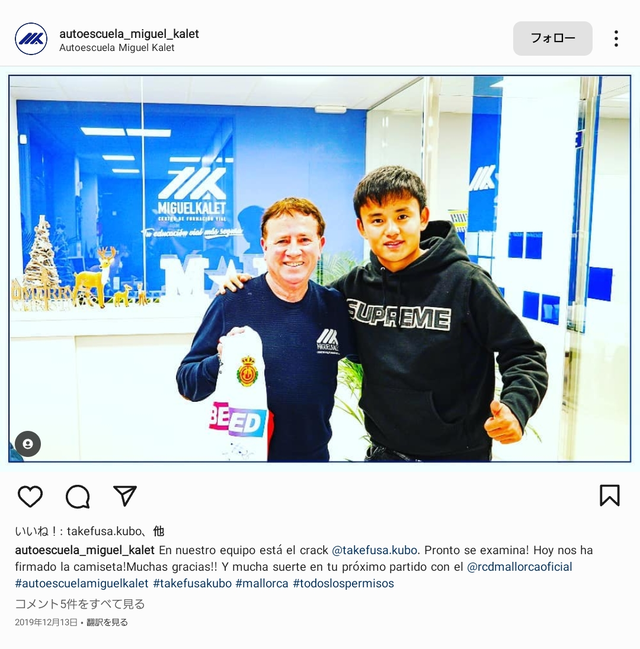The height and width of the screenshot is (649, 640).
Task: Open comments with the speech bubble icon
Action: (x=78, y=496)
